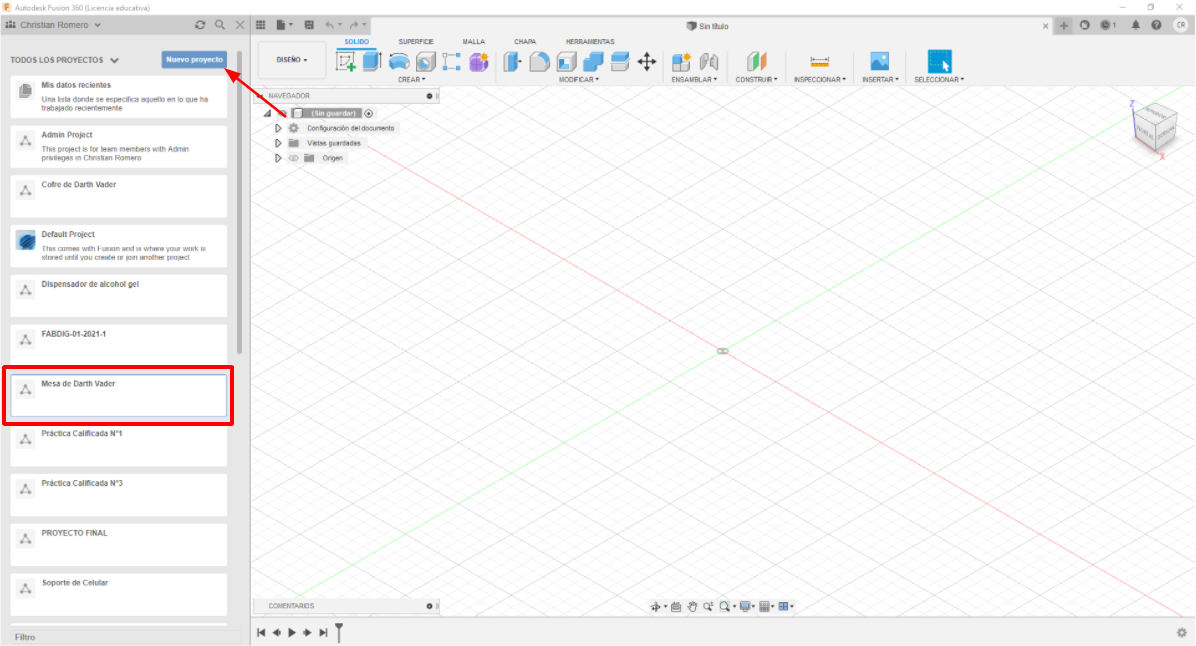The image size is (1196, 646).
Task: Activate the (Sin guardar) component radio
Action: pyautogui.click(x=368, y=114)
